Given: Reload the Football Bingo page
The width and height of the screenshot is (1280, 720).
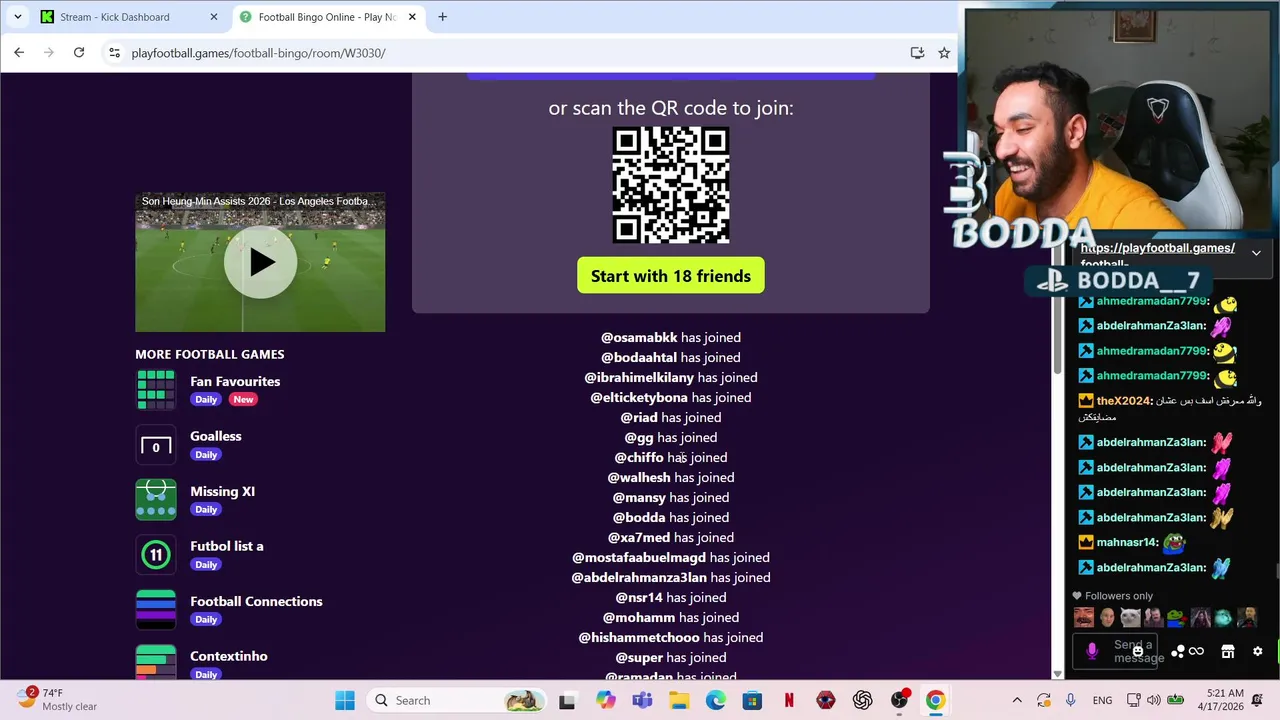Looking at the screenshot, I should (x=79, y=53).
